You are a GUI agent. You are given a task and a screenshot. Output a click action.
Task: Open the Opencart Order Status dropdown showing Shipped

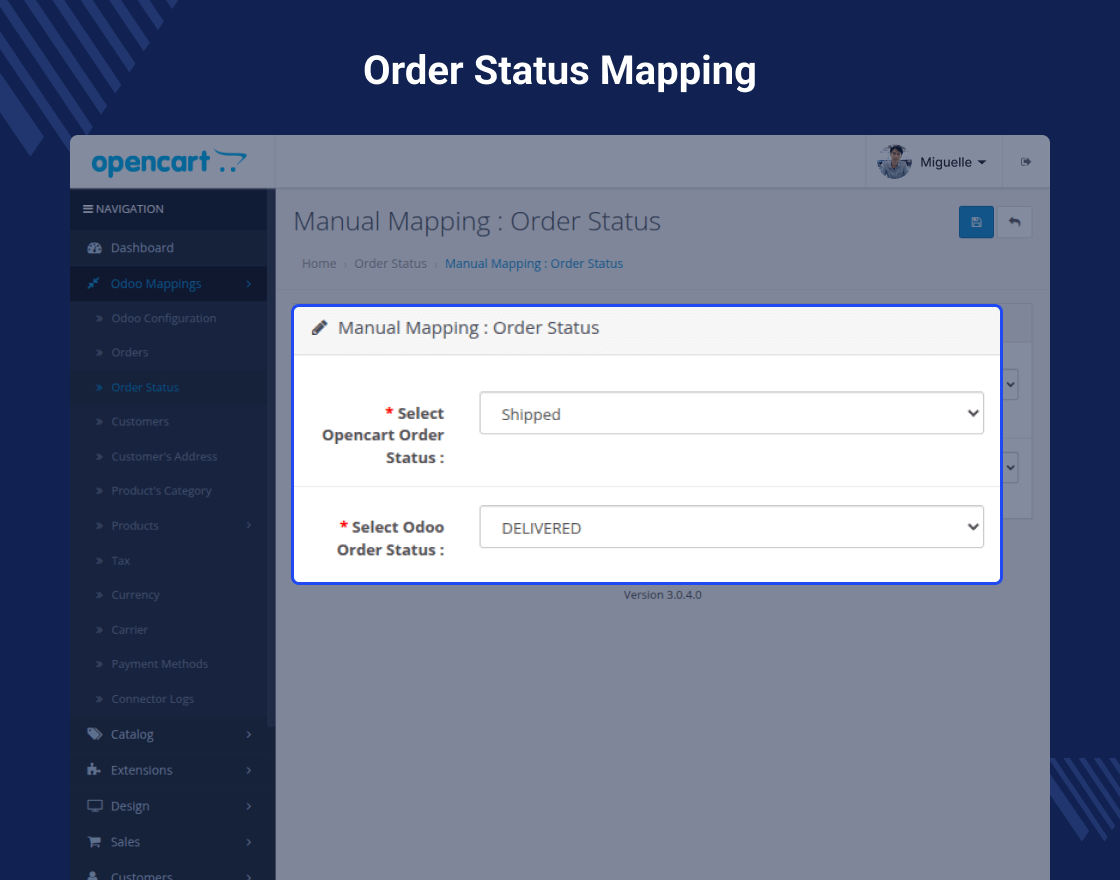tap(731, 413)
